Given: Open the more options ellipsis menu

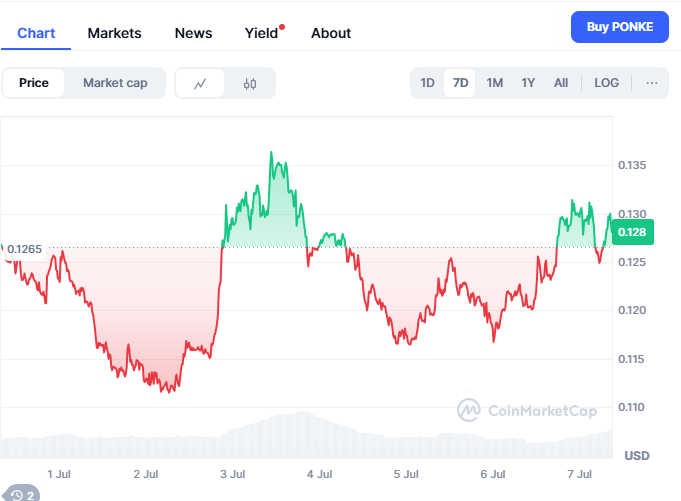Looking at the screenshot, I should pyautogui.click(x=652, y=83).
